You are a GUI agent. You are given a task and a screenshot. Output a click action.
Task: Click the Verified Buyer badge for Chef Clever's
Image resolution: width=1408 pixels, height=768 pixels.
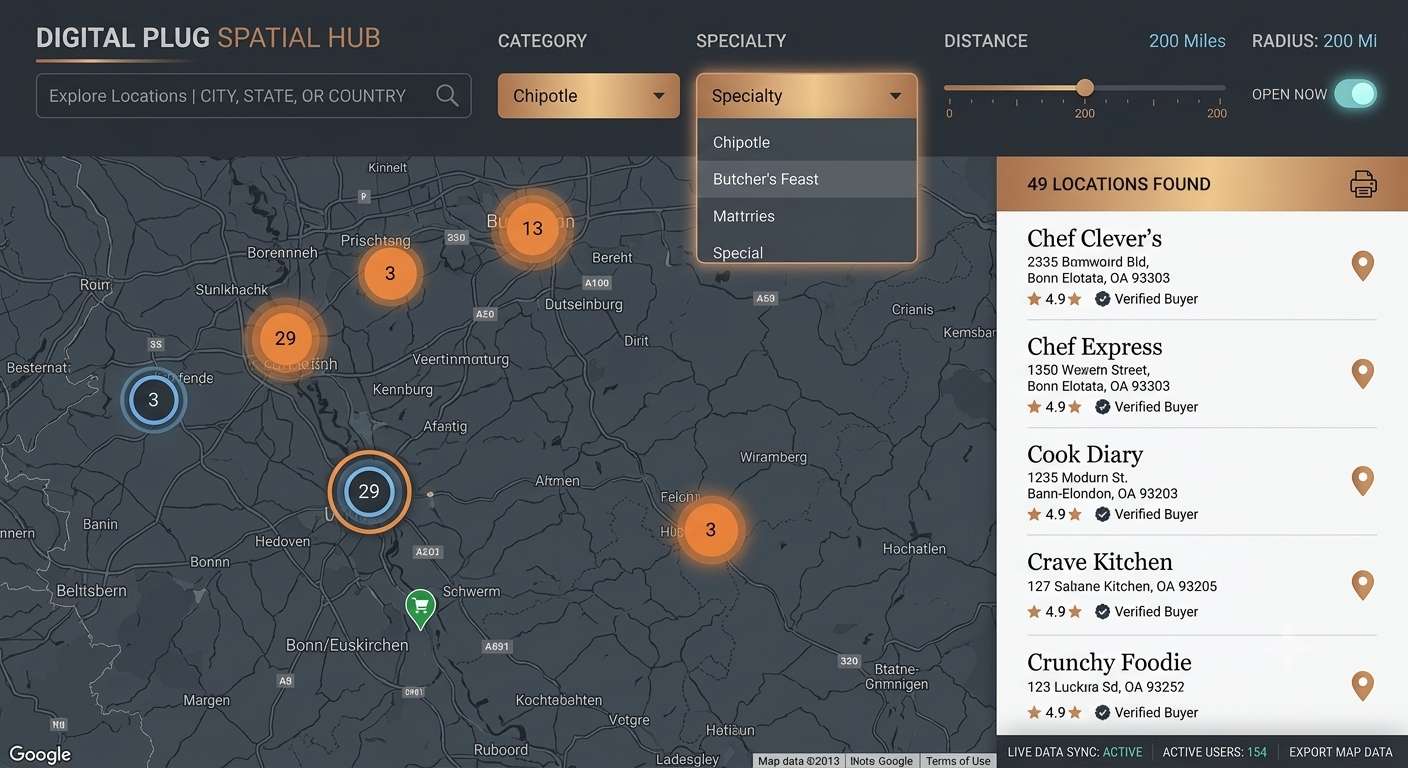[x=1146, y=299]
